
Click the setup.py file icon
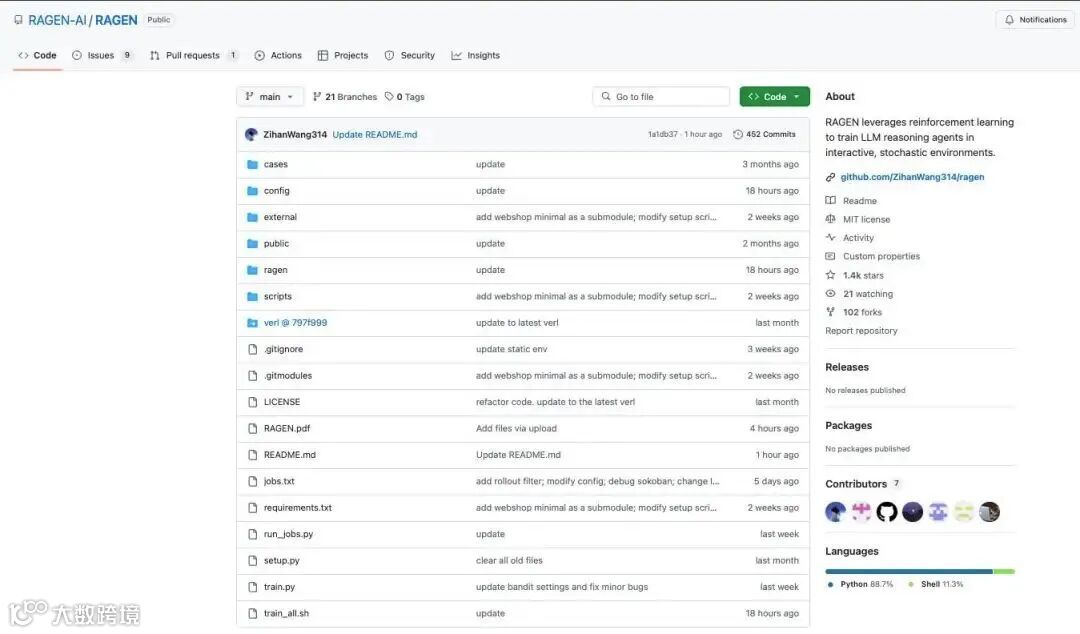pyautogui.click(x=252, y=561)
